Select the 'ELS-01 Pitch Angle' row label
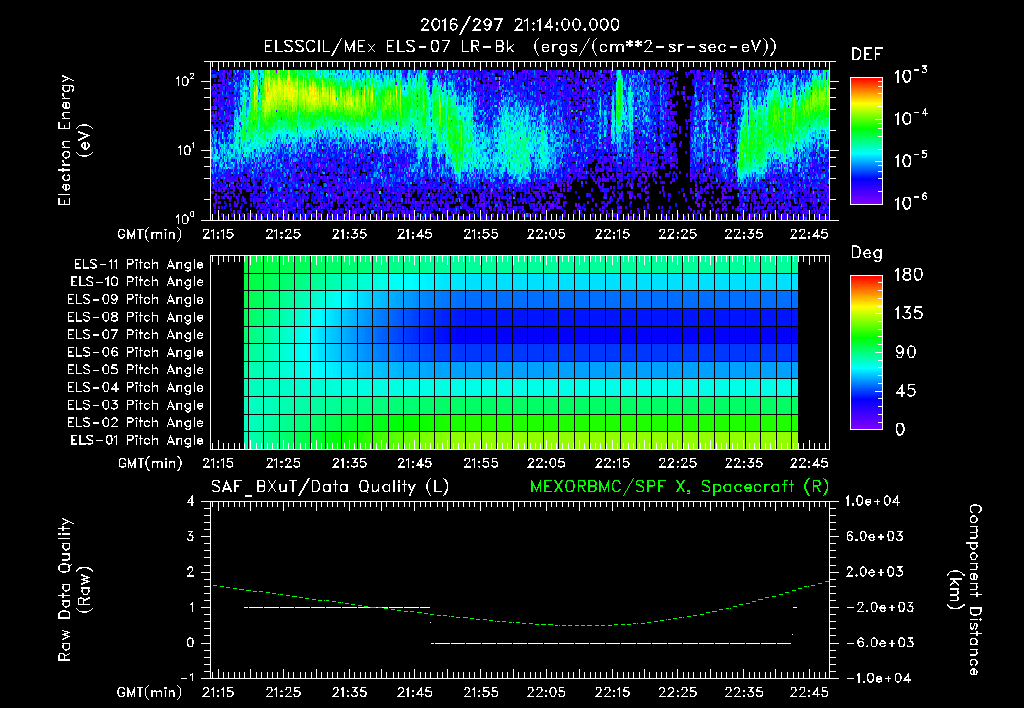Viewport: 1024px width, 708px height. (x=137, y=440)
